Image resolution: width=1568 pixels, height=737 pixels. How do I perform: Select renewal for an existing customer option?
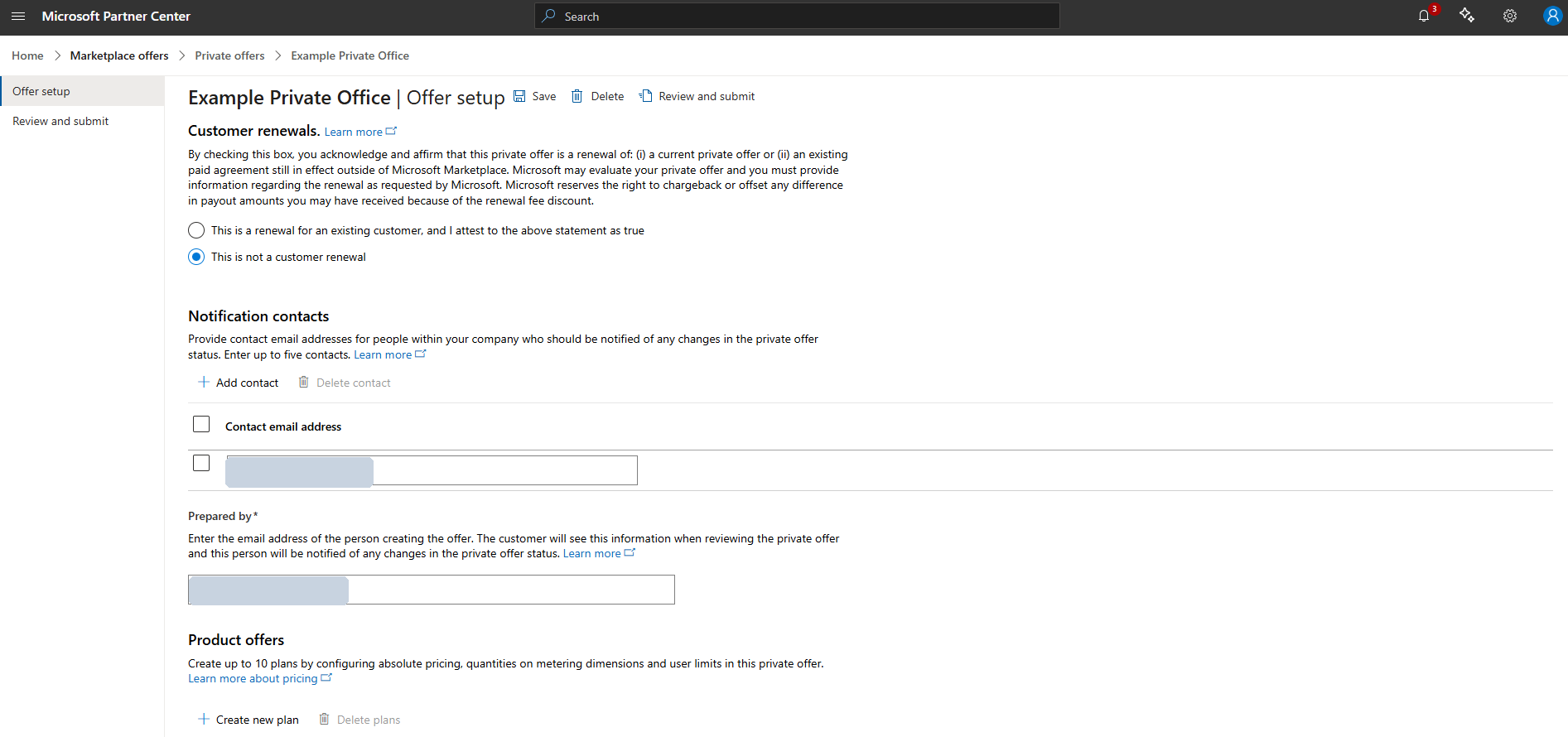(196, 230)
